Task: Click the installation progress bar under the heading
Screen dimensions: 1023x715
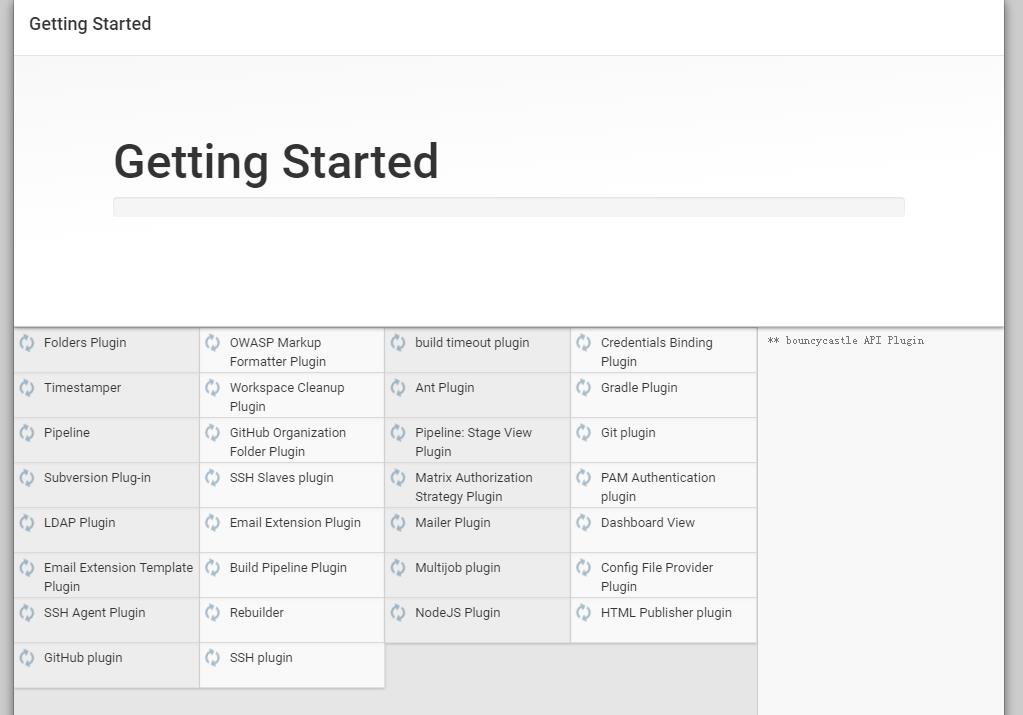Action: coord(509,207)
